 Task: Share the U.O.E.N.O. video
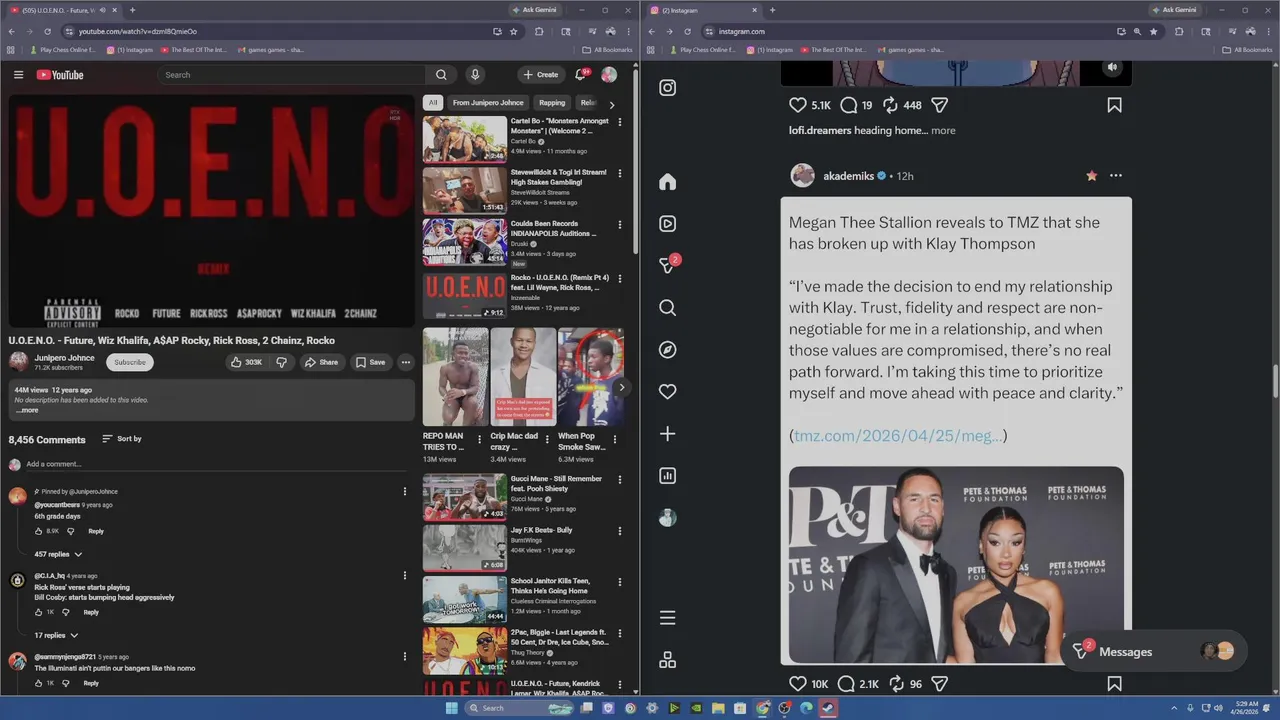321,362
